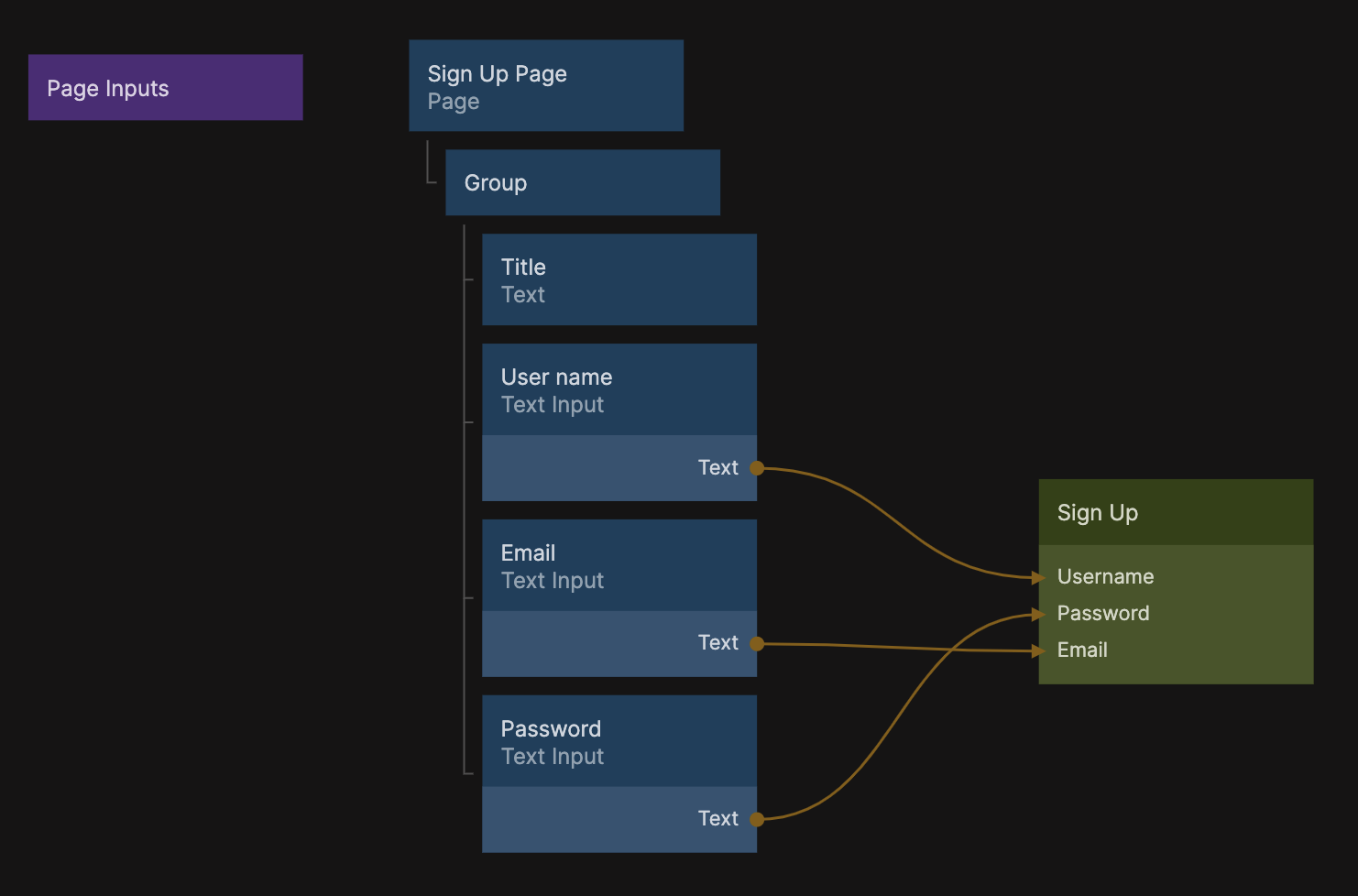Select the Group node in hierarchy

click(x=582, y=183)
